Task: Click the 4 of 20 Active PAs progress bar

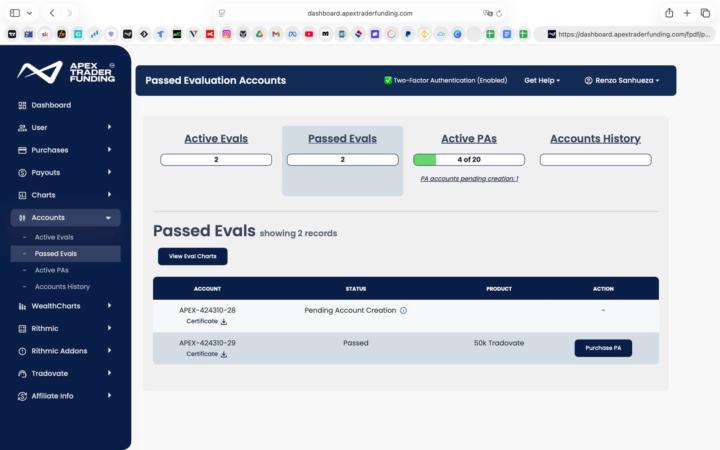Action: tap(469, 159)
